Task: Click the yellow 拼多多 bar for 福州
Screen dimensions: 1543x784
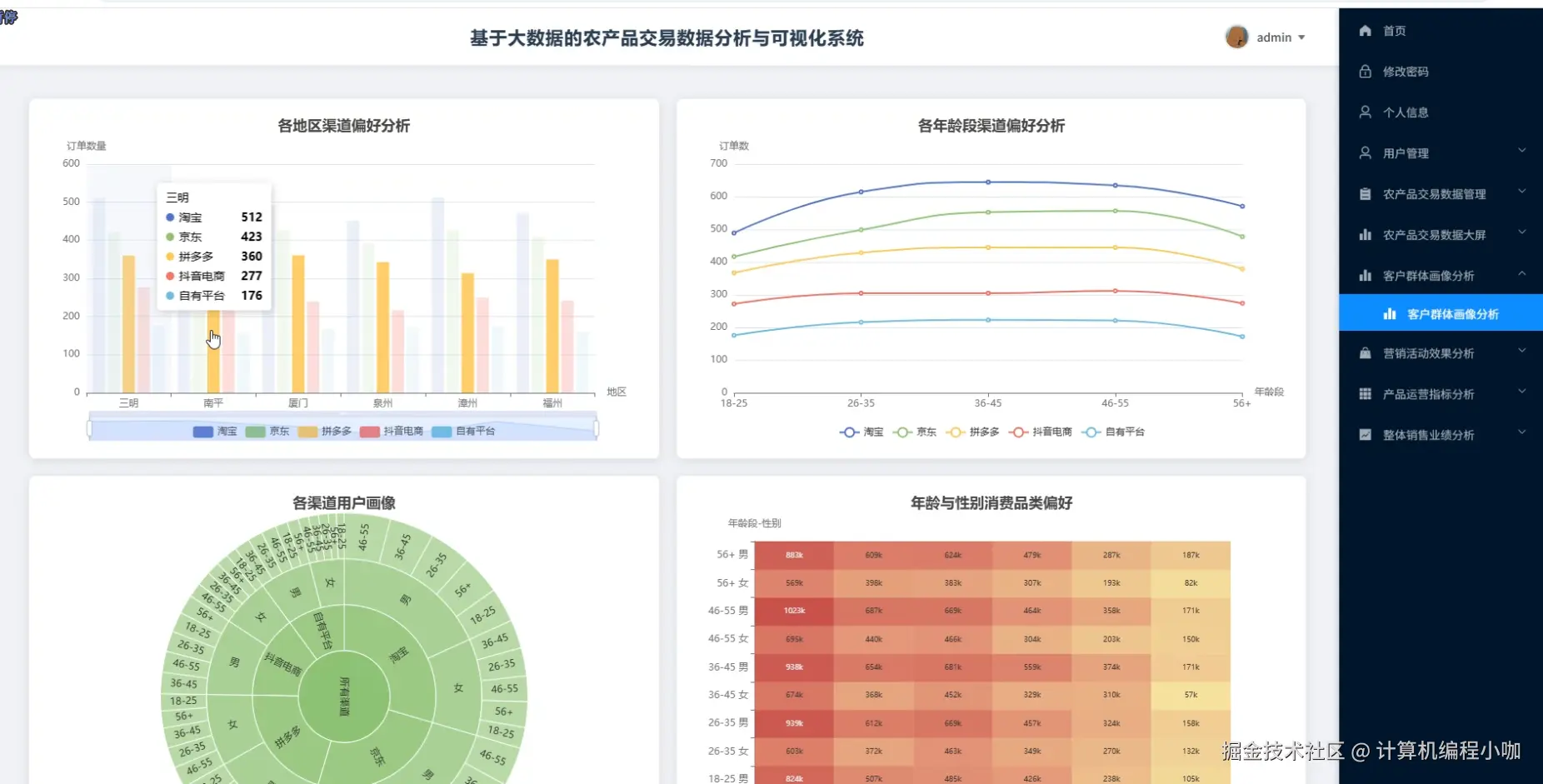Action: (552, 326)
